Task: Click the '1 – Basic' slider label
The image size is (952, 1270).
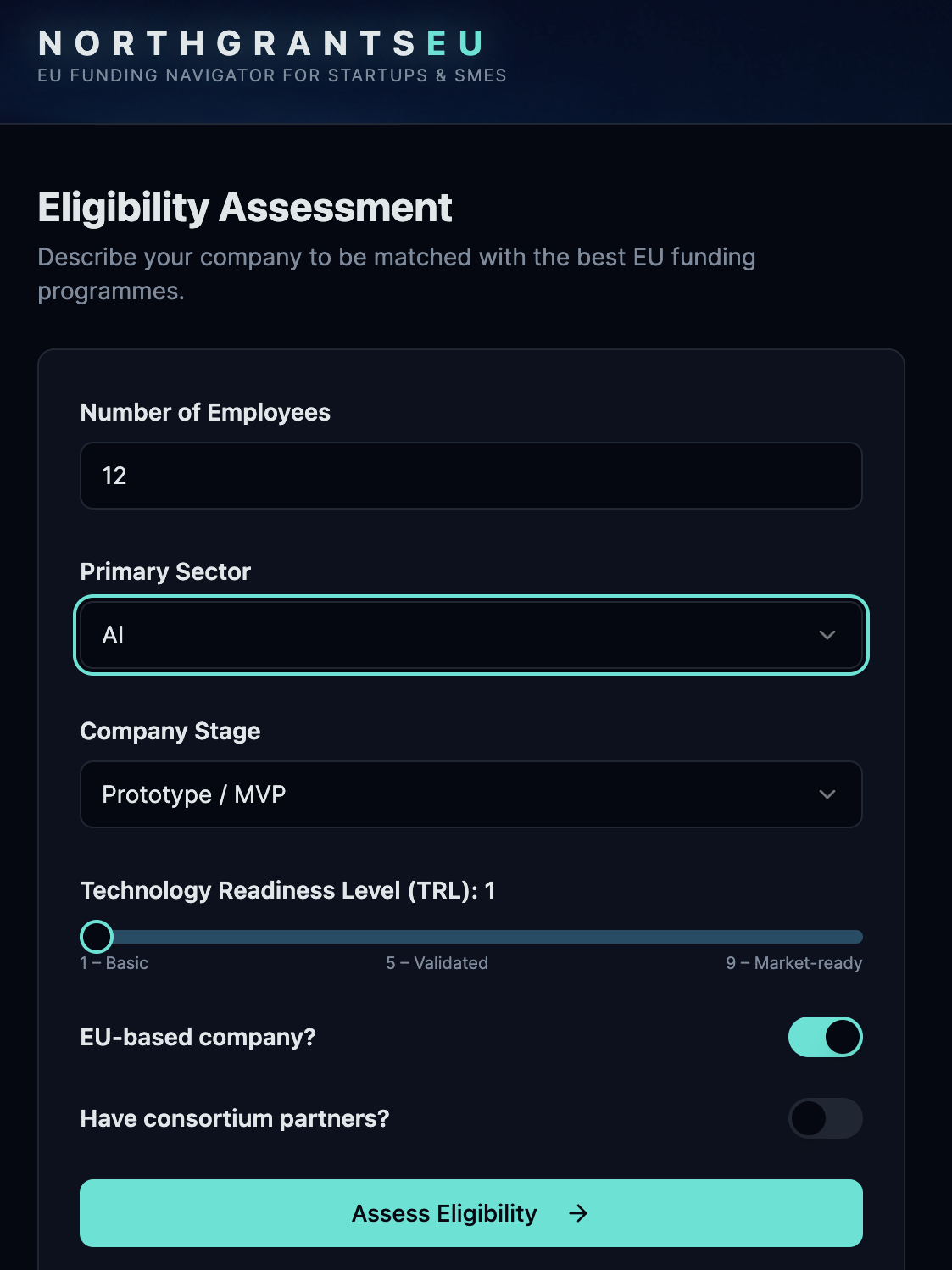Action: point(114,963)
